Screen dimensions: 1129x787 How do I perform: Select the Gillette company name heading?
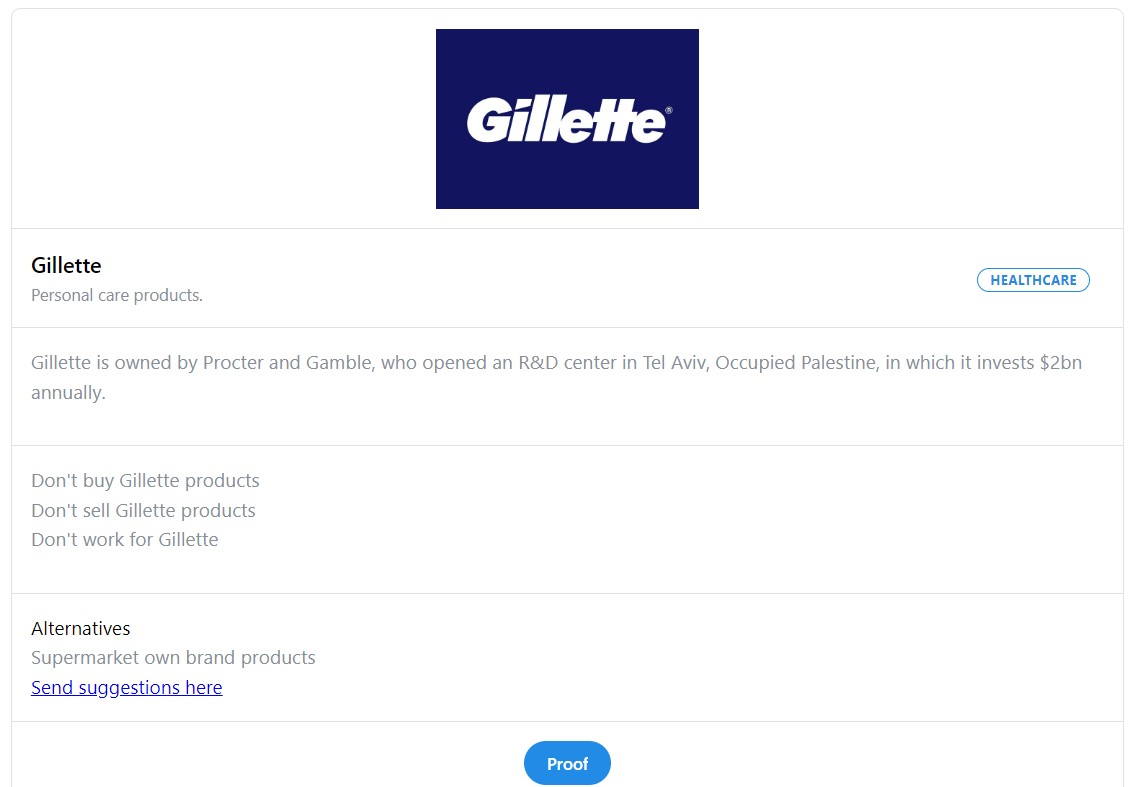coord(66,265)
